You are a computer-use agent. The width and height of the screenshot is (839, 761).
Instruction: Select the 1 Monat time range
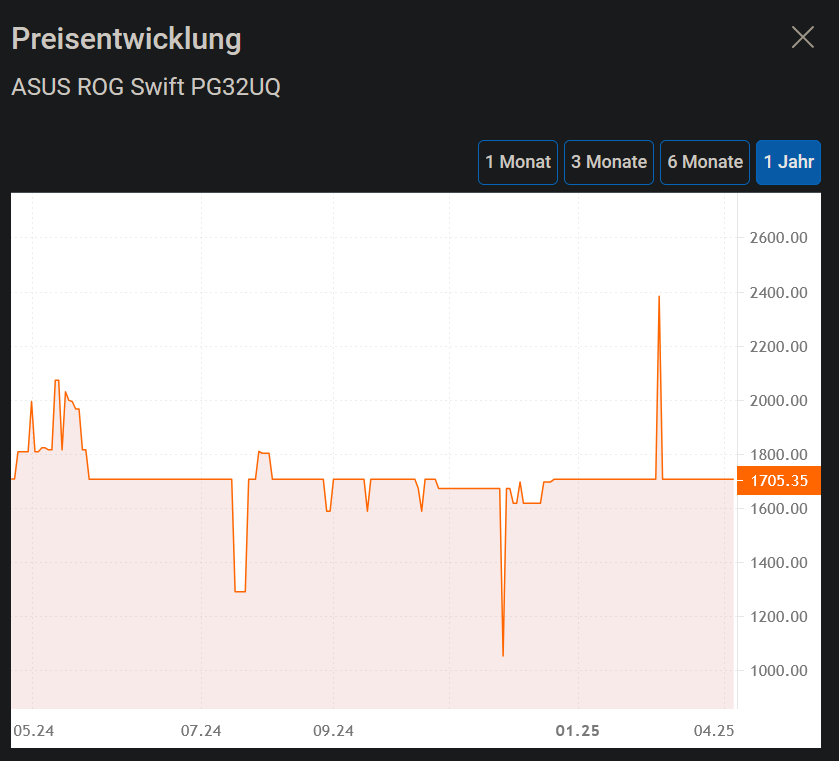pos(517,162)
